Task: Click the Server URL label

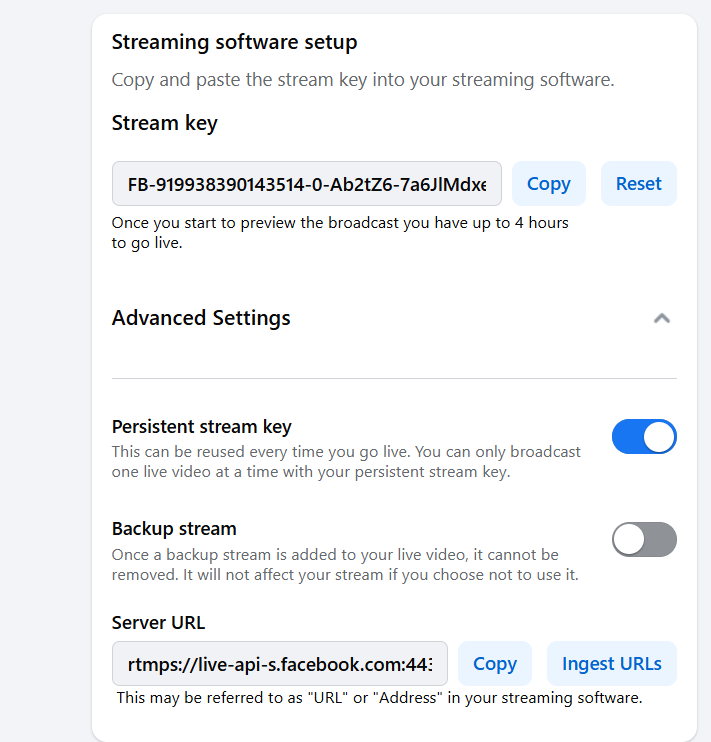Action: (158, 623)
